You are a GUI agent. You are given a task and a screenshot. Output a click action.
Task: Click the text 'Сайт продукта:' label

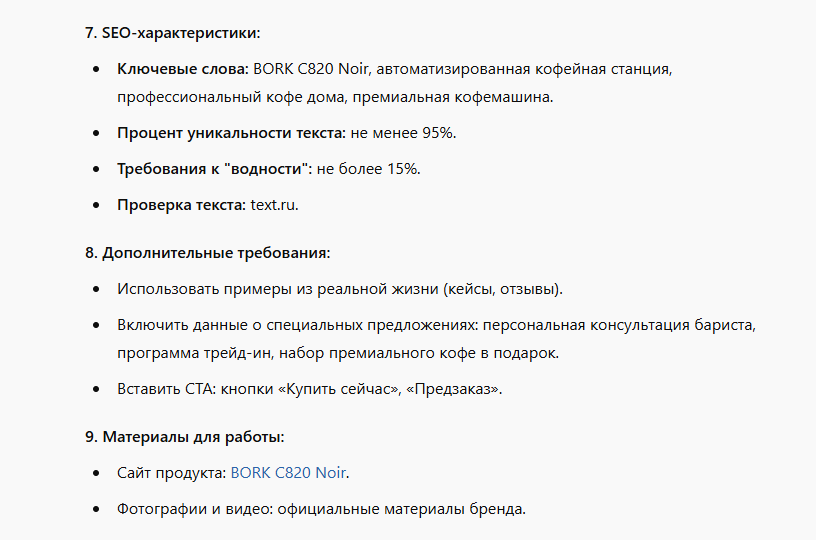[x=172, y=473]
